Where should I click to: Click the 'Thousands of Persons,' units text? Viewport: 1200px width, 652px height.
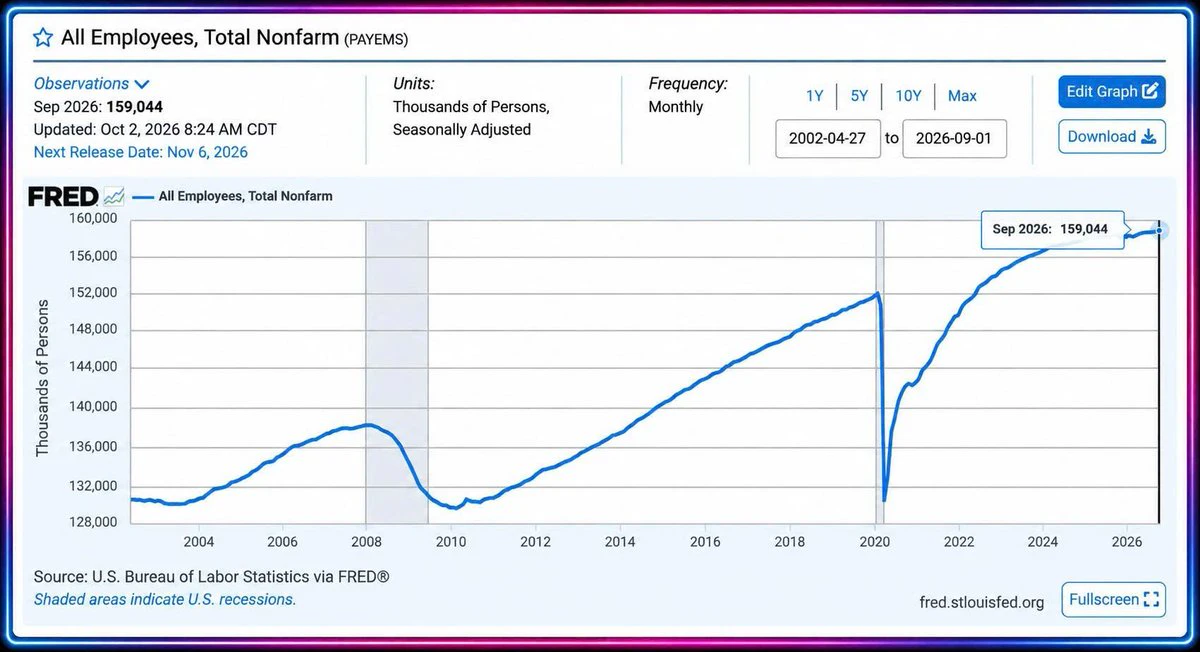click(x=471, y=107)
